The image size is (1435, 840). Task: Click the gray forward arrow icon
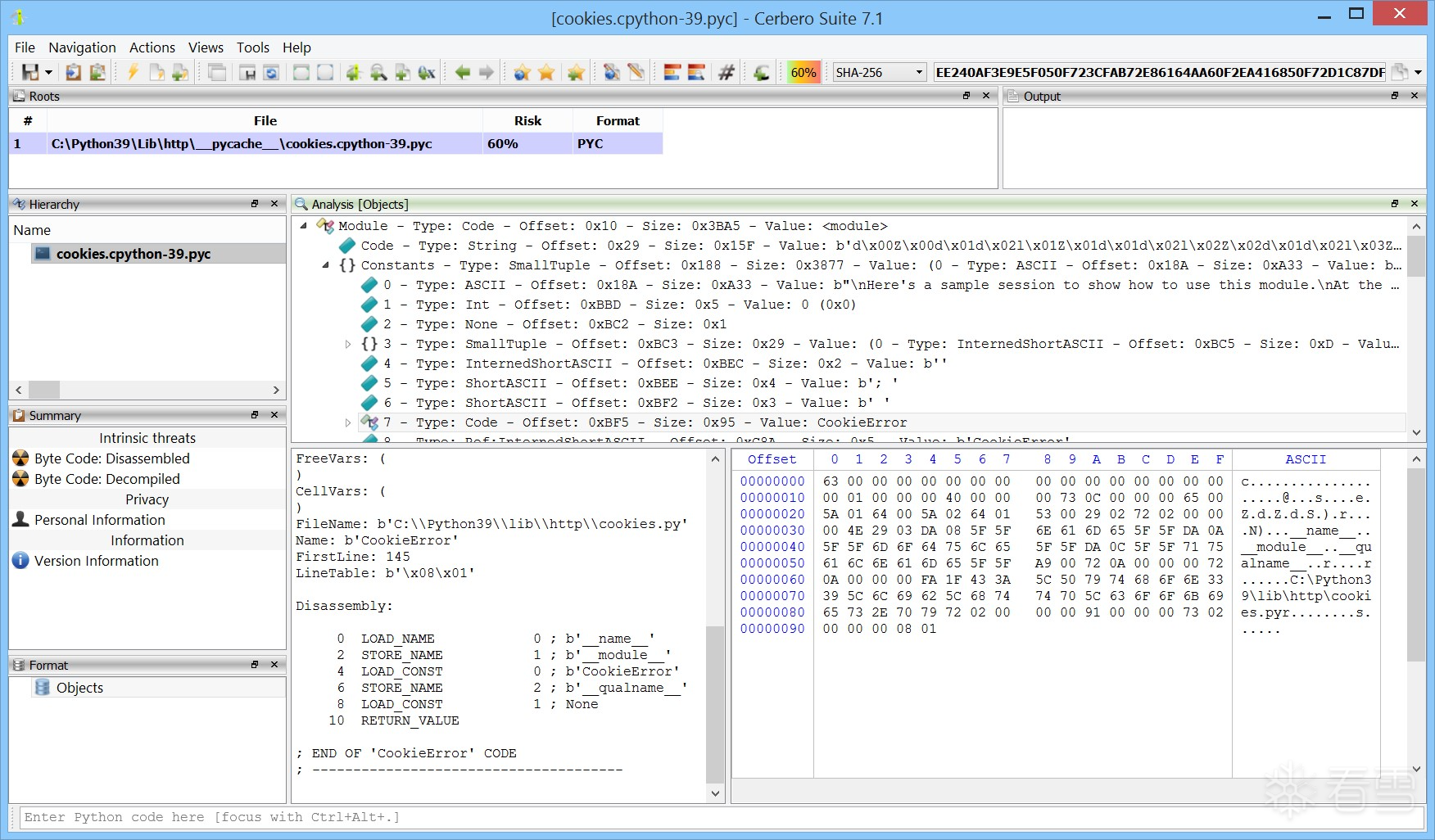pyautogui.click(x=487, y=73)
